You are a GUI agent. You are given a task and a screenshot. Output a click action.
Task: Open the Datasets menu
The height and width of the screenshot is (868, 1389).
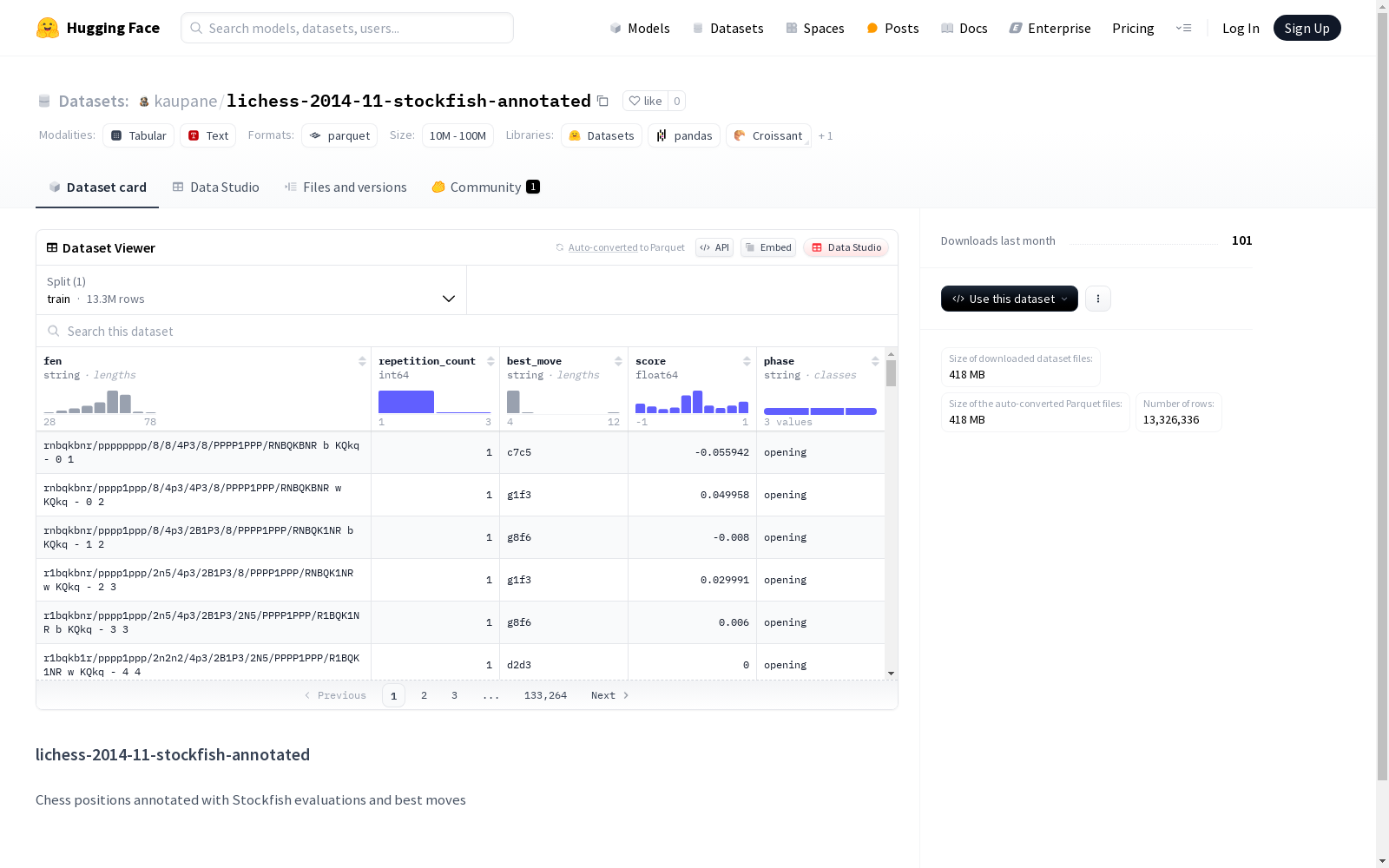coord(727,28)
